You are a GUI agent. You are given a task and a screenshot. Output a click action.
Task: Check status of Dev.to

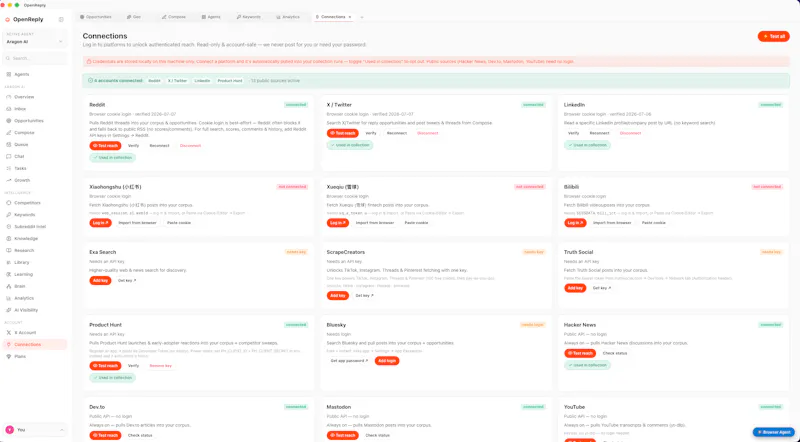(140, 435)
